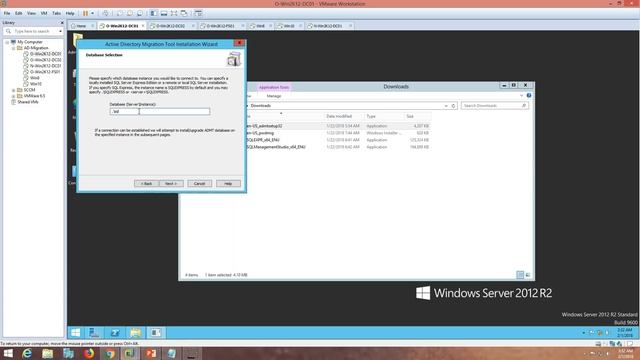Cancel the ADMT installation wizard

(x=200, y=184)
